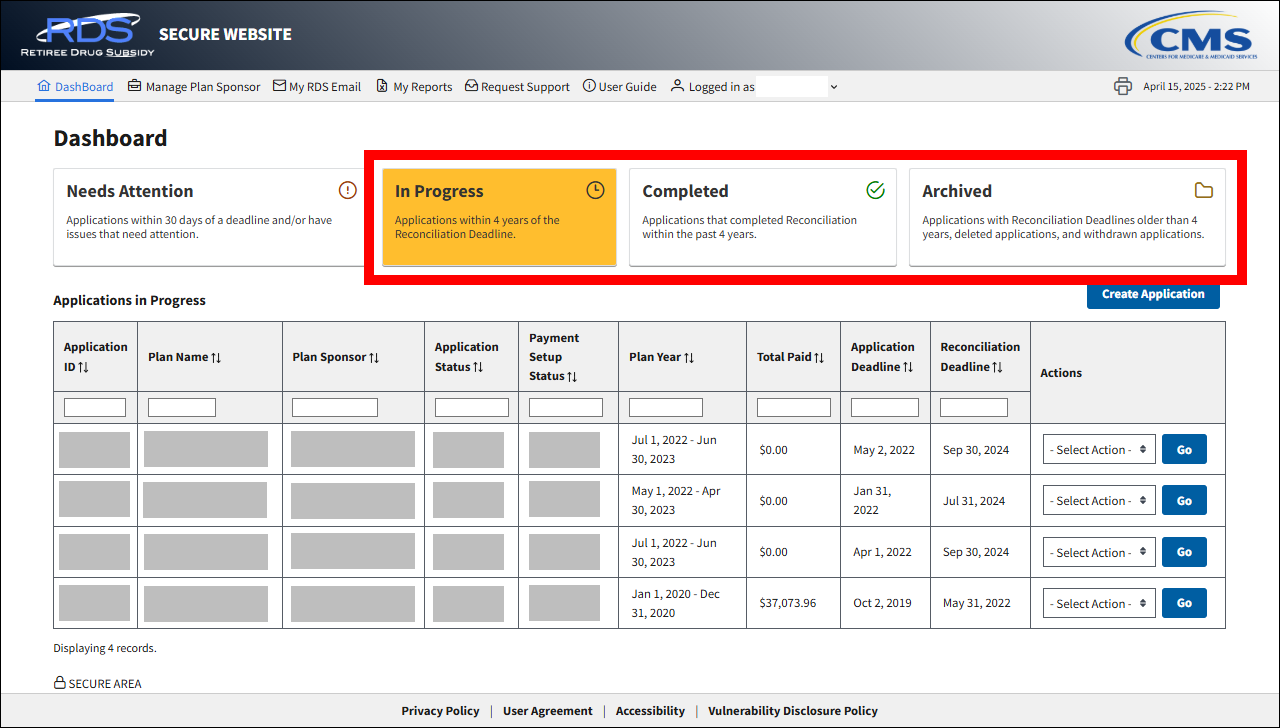Sort by Plan Year column arrows
Image resolution: width=1280 pixels, height=728 pixels.
point(689,357)
